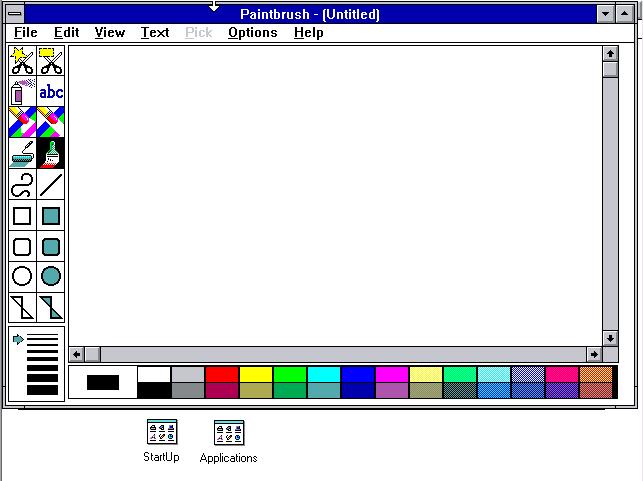The height and width of the screenshot is (481, 643).
Task: Select the Filled Polygon tool
Action: coord(51,307)
